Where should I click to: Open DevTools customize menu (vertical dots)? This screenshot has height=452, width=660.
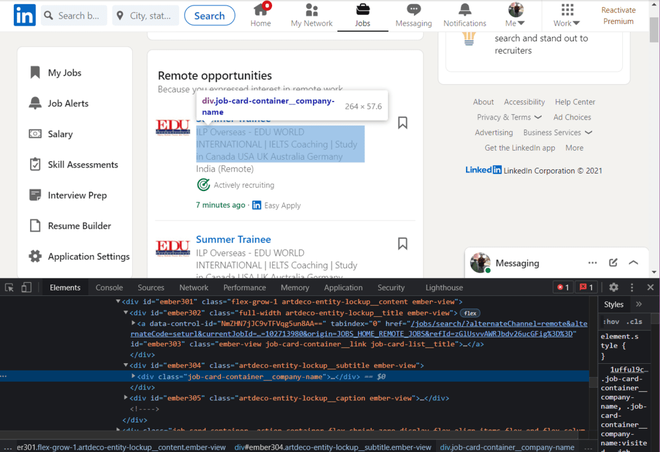pyautogui.click(x=632, y=287)
